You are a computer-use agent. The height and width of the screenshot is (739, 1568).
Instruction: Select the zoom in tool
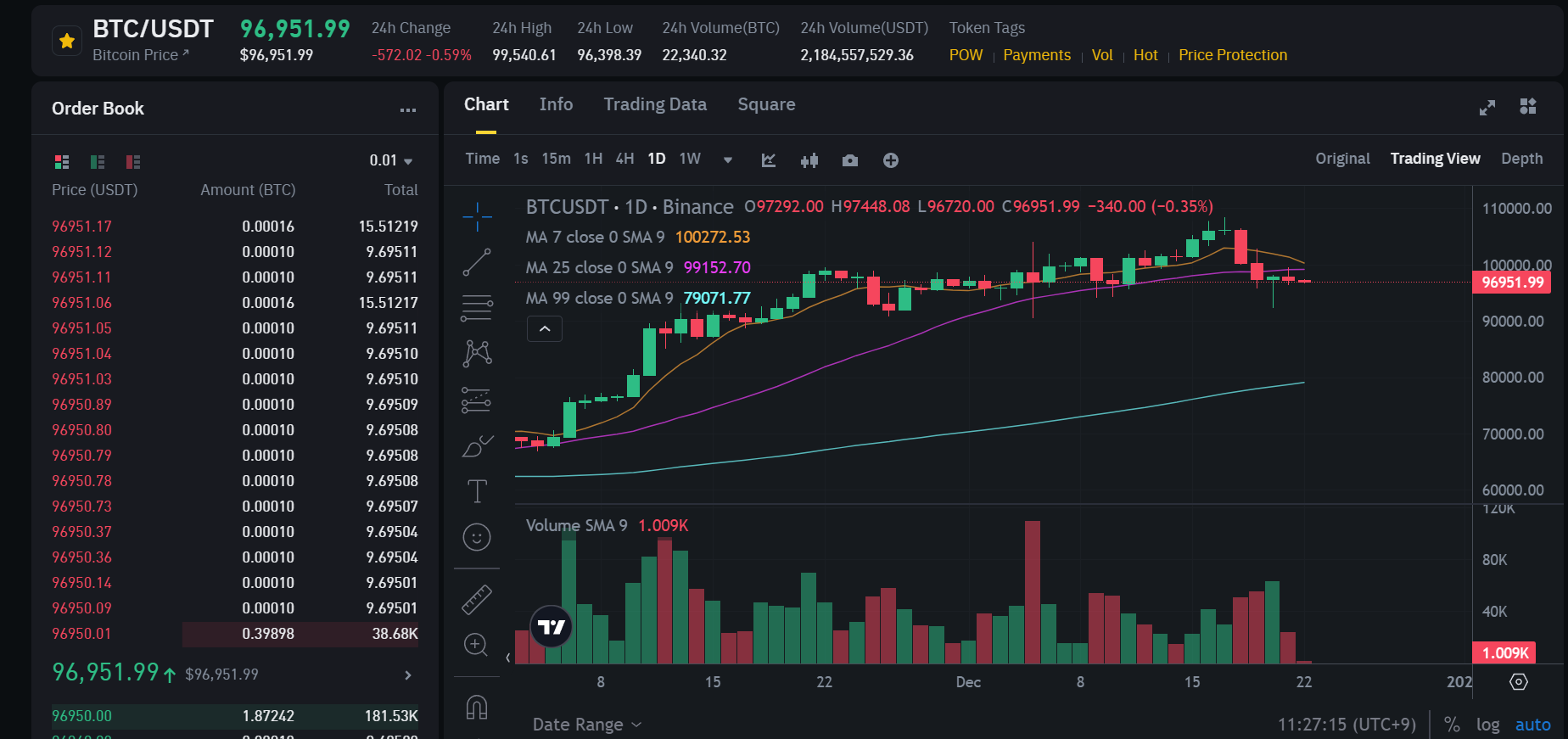477,645
